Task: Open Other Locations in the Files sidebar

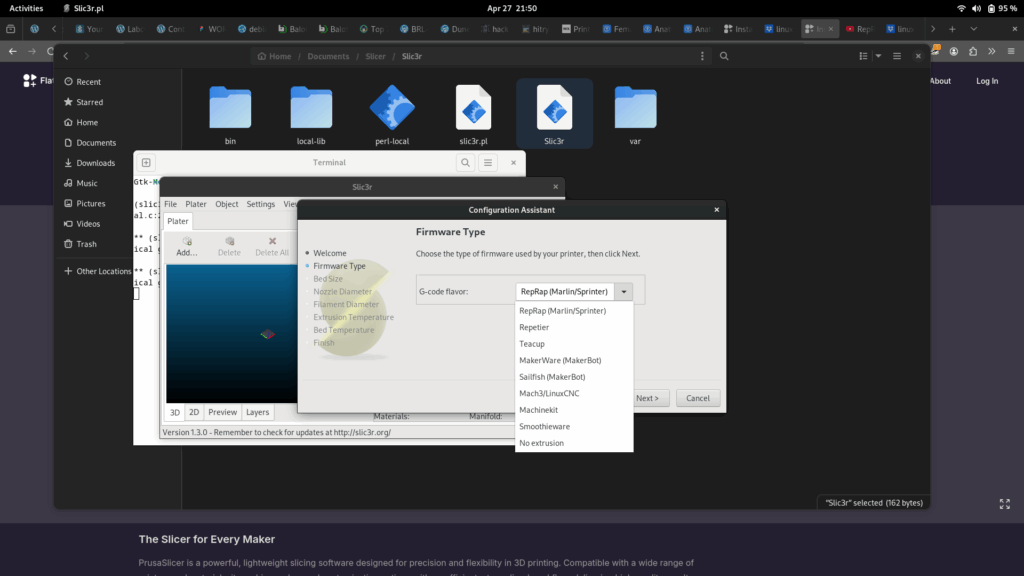Action: coord(98,271)
